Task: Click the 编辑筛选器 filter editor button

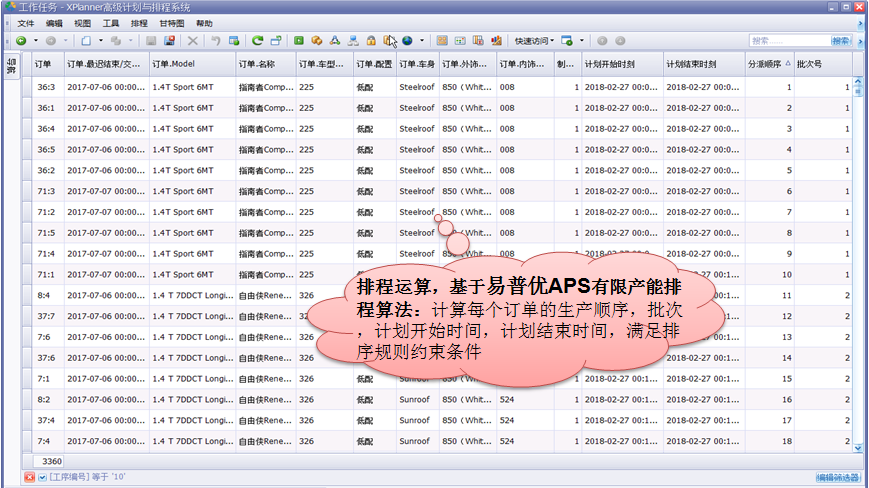Action: tap(837, 477)
